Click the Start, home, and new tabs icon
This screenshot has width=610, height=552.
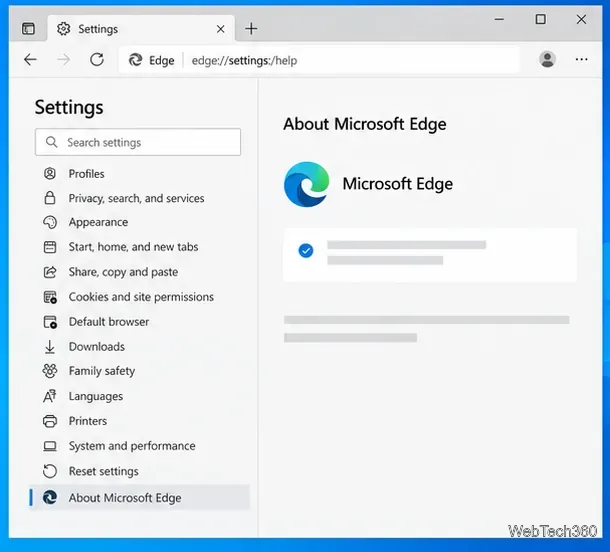pos(50,247)
